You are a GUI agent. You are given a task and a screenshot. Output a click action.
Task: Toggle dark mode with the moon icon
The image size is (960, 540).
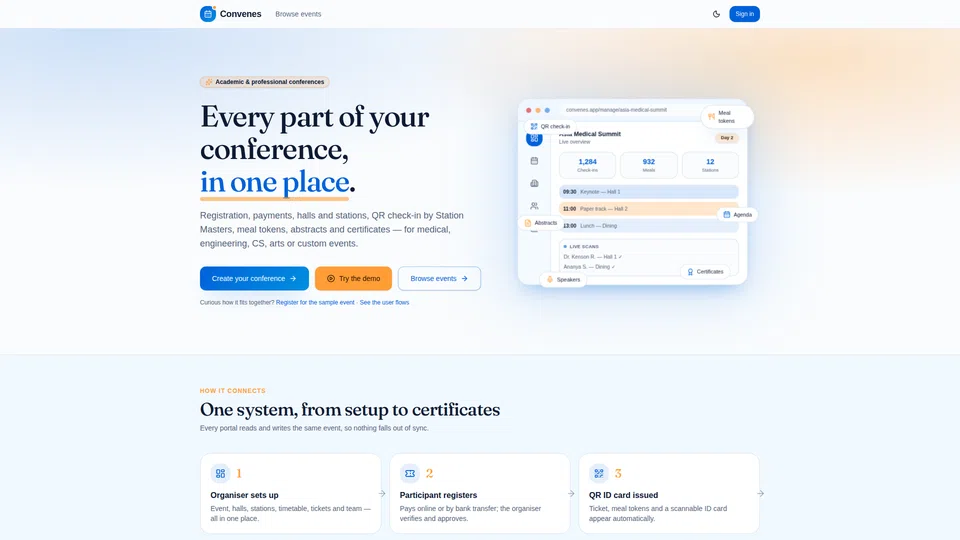[x=716, y=14]
